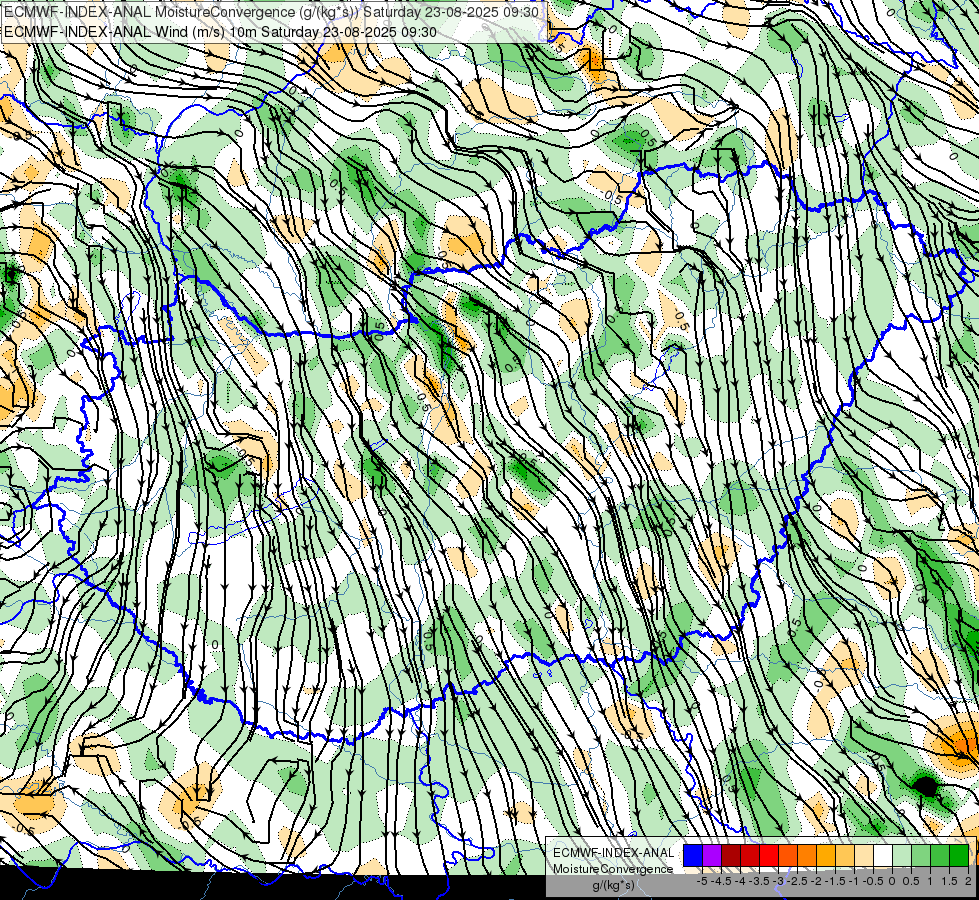The image size is (979, 900).
Task: Click the black convergence maximum spot on map
Action: click(x=927, y=786)
